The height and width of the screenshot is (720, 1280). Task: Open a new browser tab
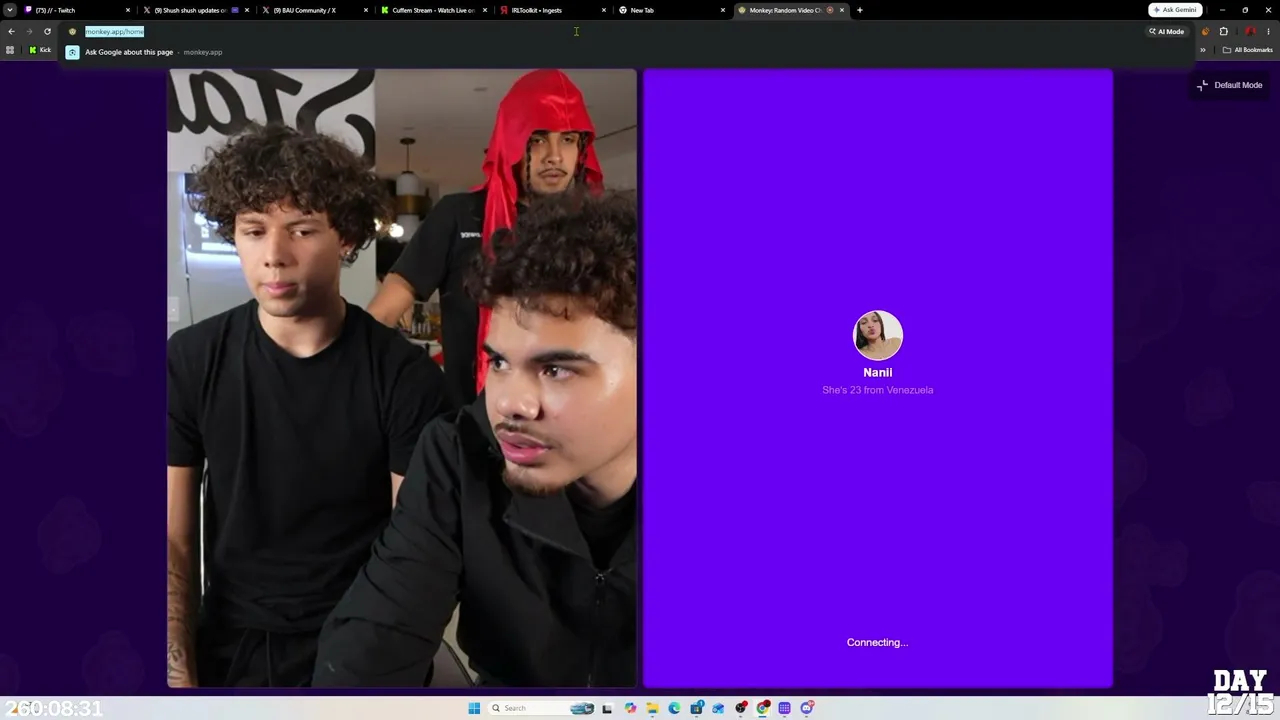860,10
